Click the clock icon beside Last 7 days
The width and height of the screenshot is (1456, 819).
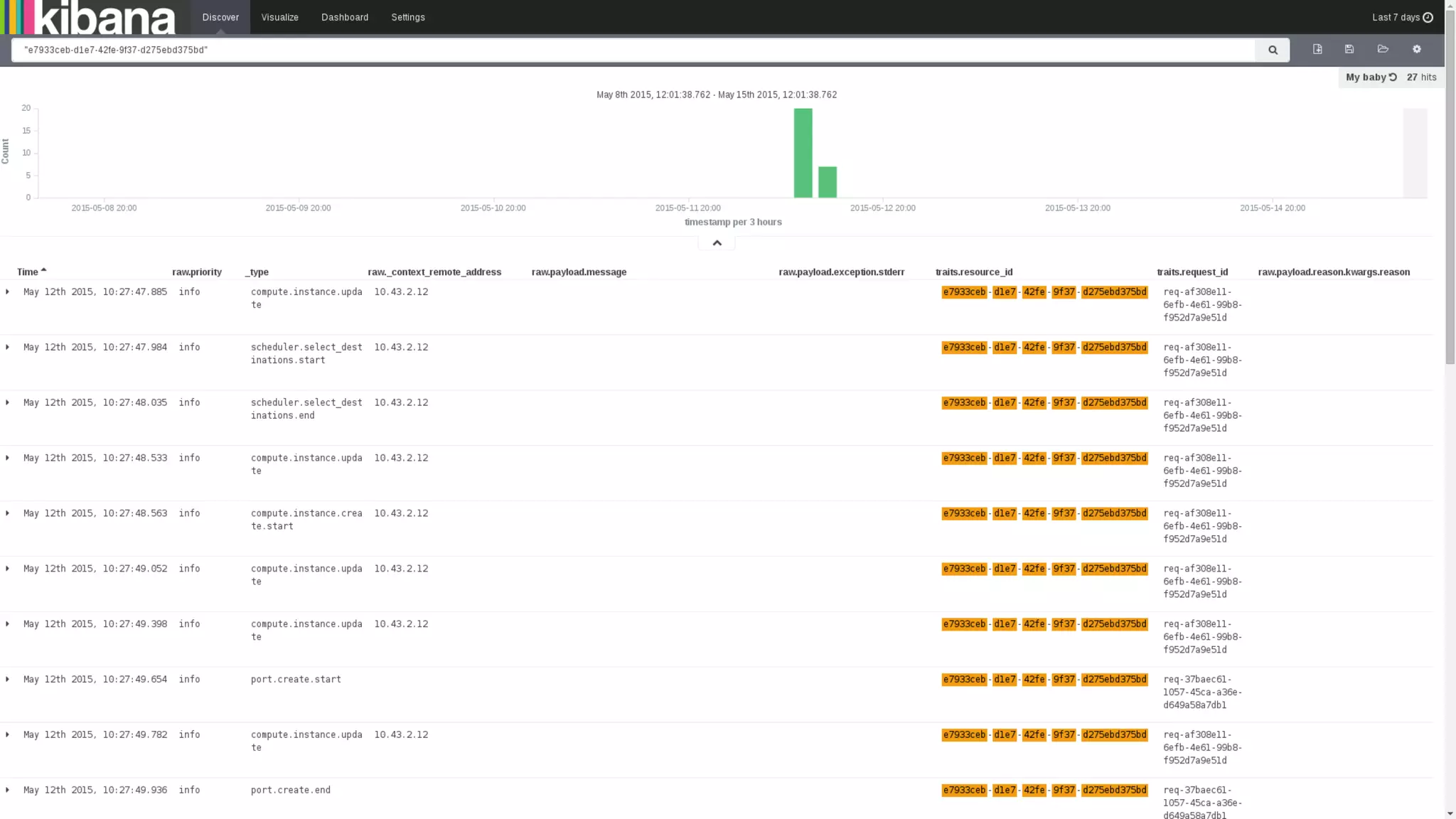1428,17
